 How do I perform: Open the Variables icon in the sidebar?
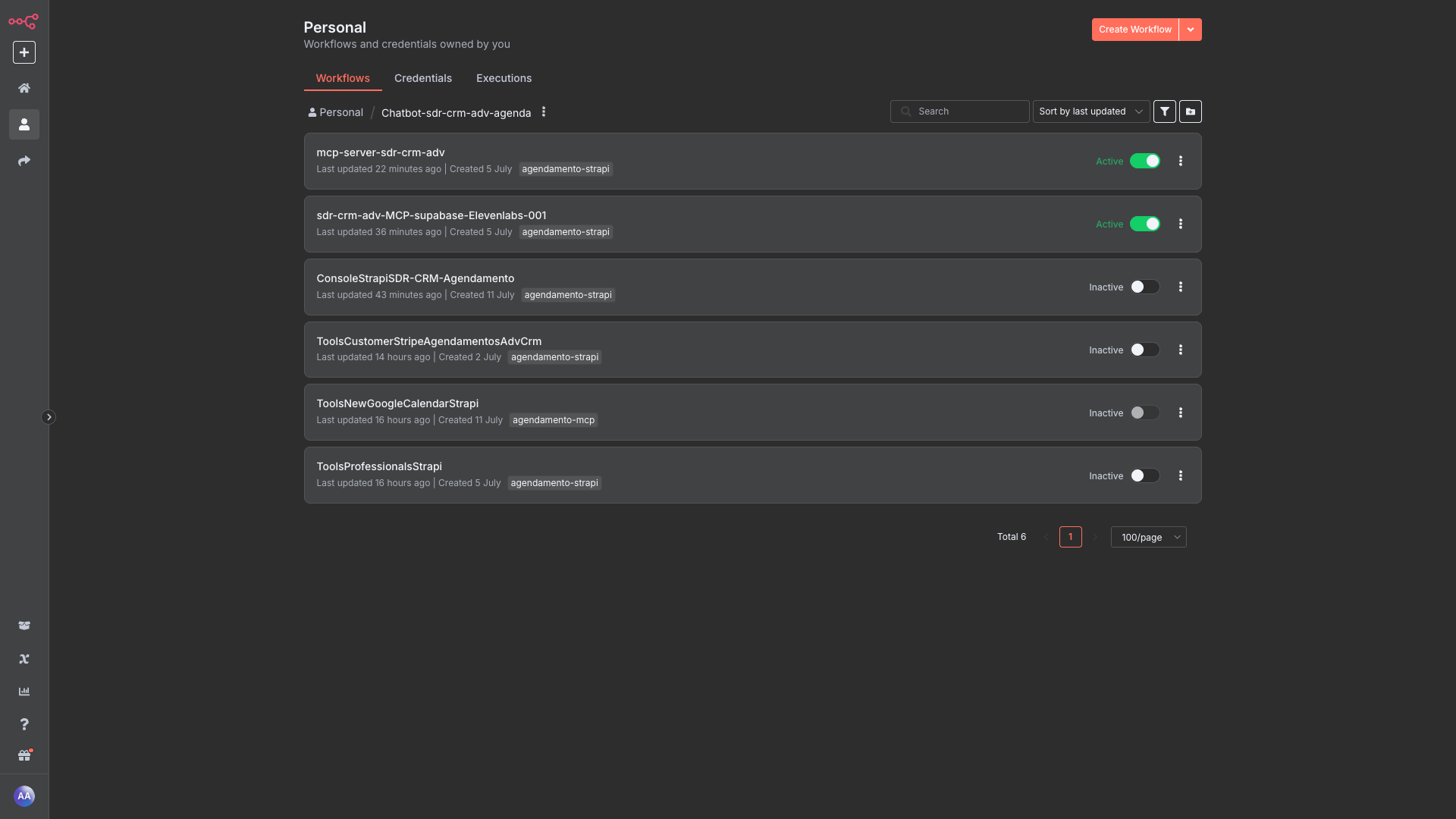click(x=24, y=659)
